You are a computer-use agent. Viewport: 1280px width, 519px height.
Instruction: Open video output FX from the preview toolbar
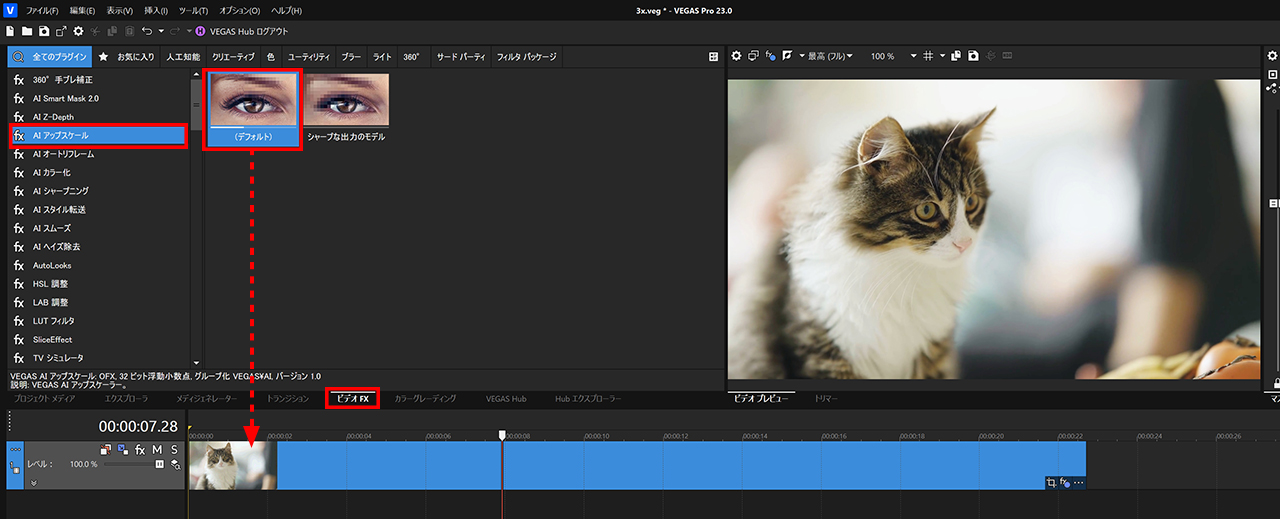pyautogui.click(x=771, y=56)
